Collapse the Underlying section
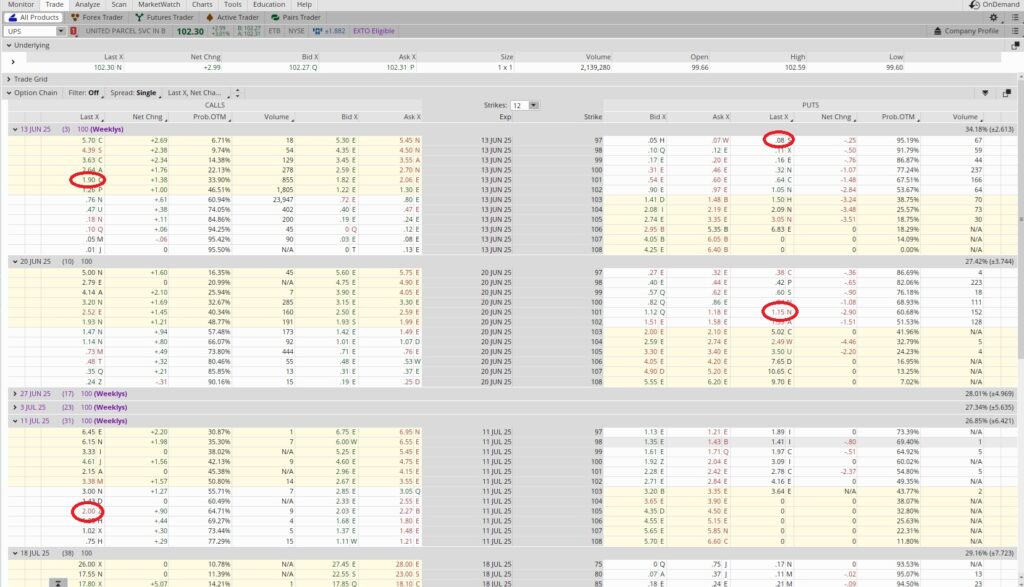The image size is (1024, 587). click(x=10, y=44)
